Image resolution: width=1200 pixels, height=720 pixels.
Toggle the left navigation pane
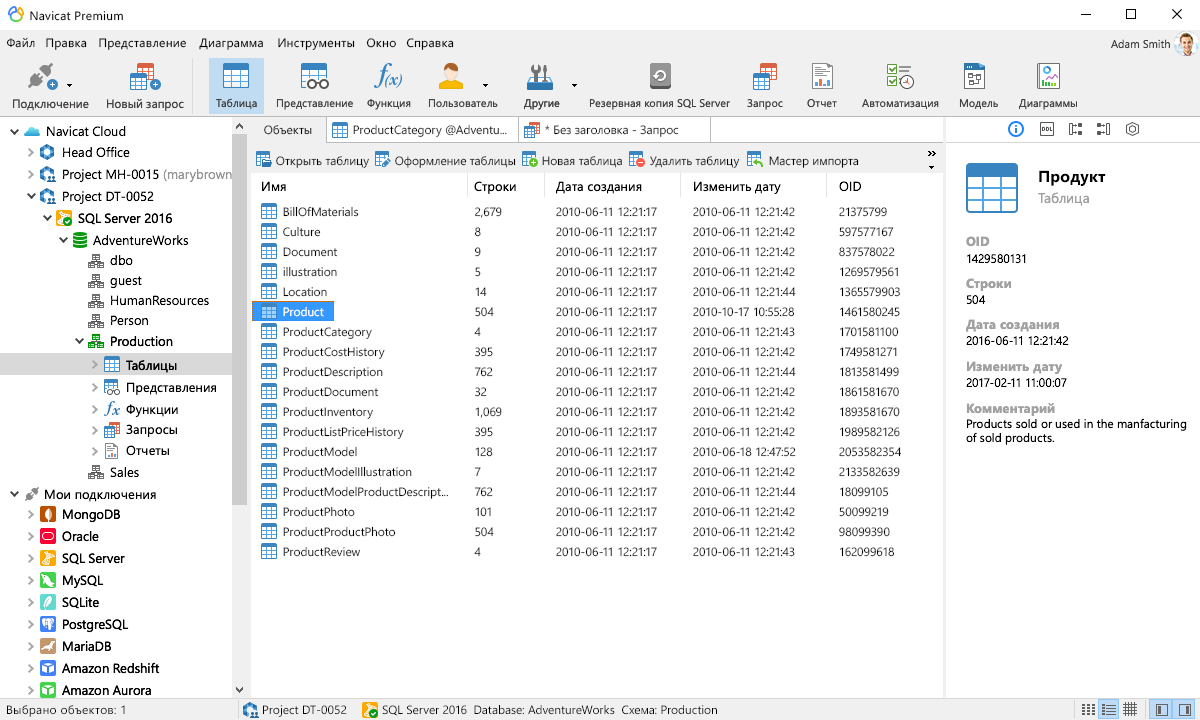[1161, 710]
